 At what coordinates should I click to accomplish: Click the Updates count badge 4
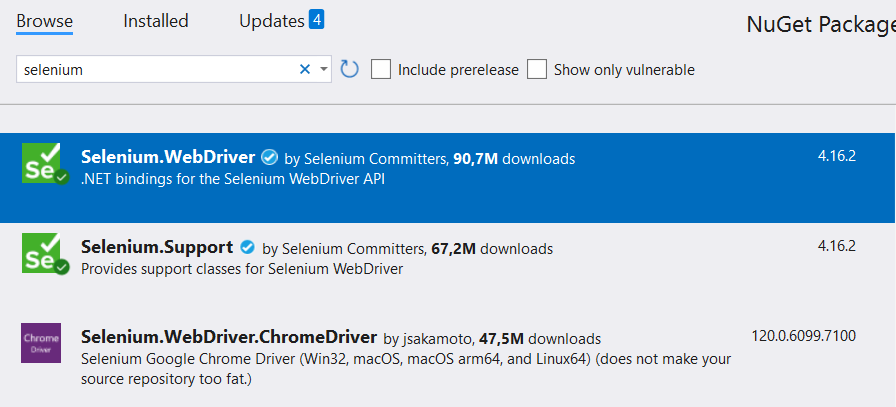coord(317,19)
